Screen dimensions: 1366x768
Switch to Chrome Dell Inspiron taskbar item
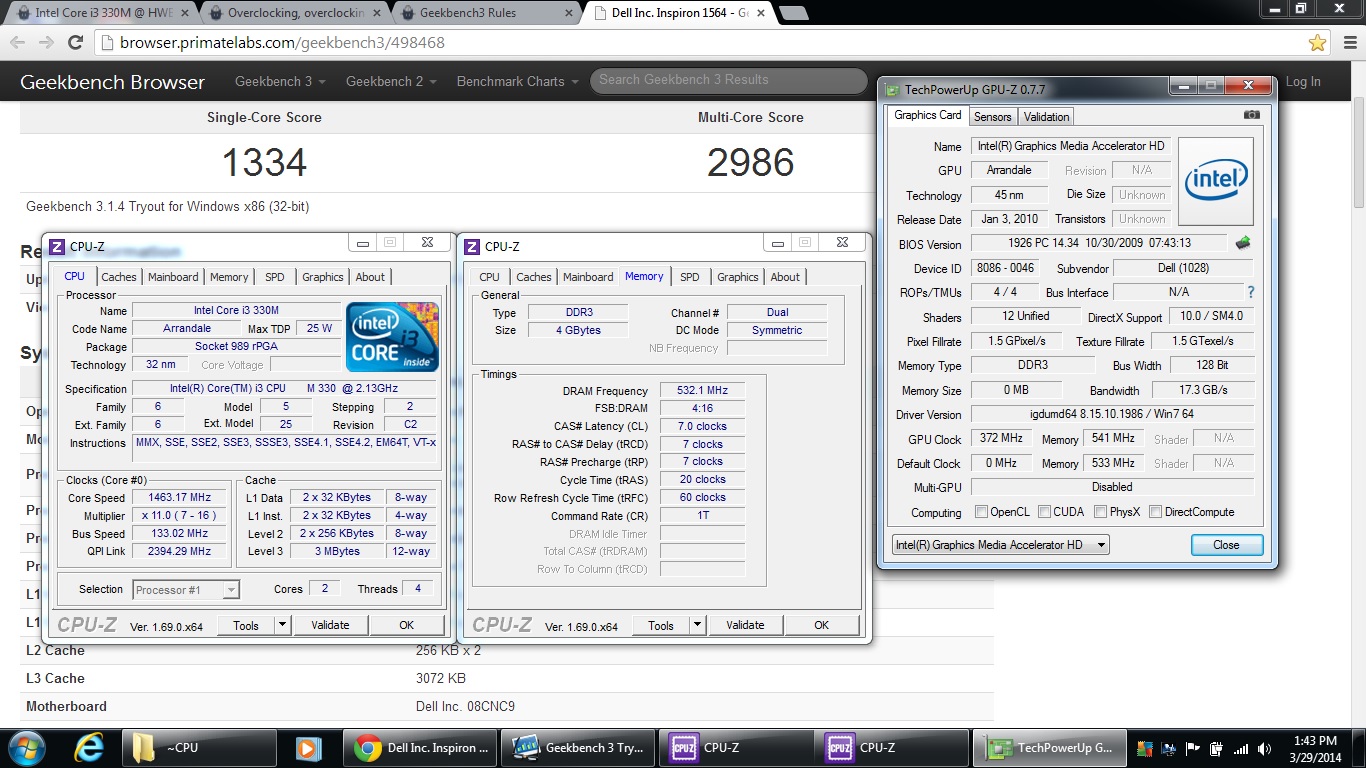422,747
